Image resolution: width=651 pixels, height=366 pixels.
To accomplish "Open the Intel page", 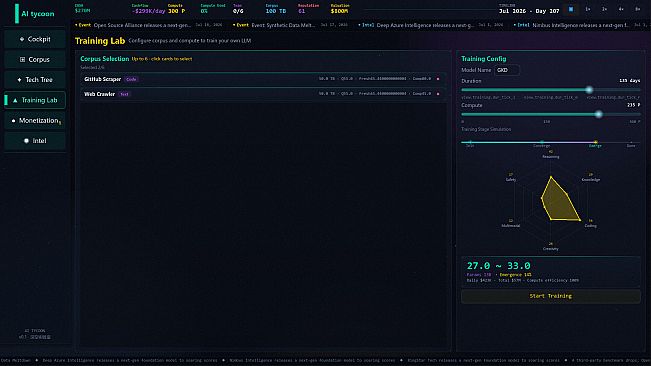I will click(x=35, y=141).
